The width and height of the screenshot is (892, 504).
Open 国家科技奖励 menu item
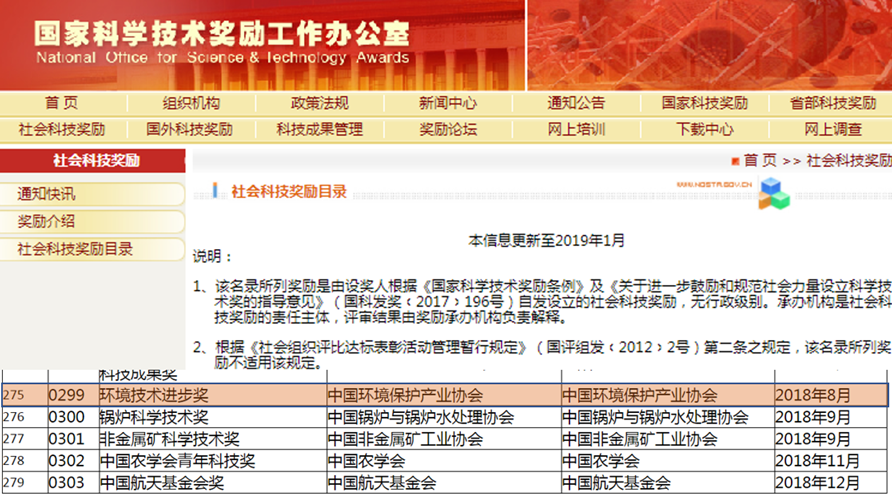tap(705, 103)
